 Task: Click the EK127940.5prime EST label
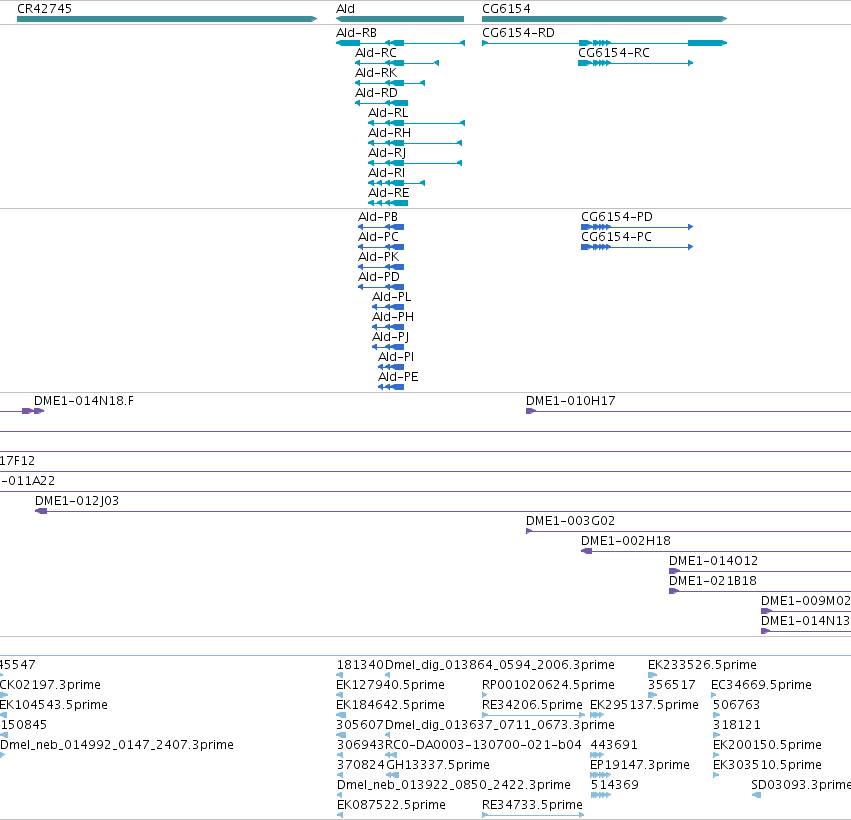(390, 685)
